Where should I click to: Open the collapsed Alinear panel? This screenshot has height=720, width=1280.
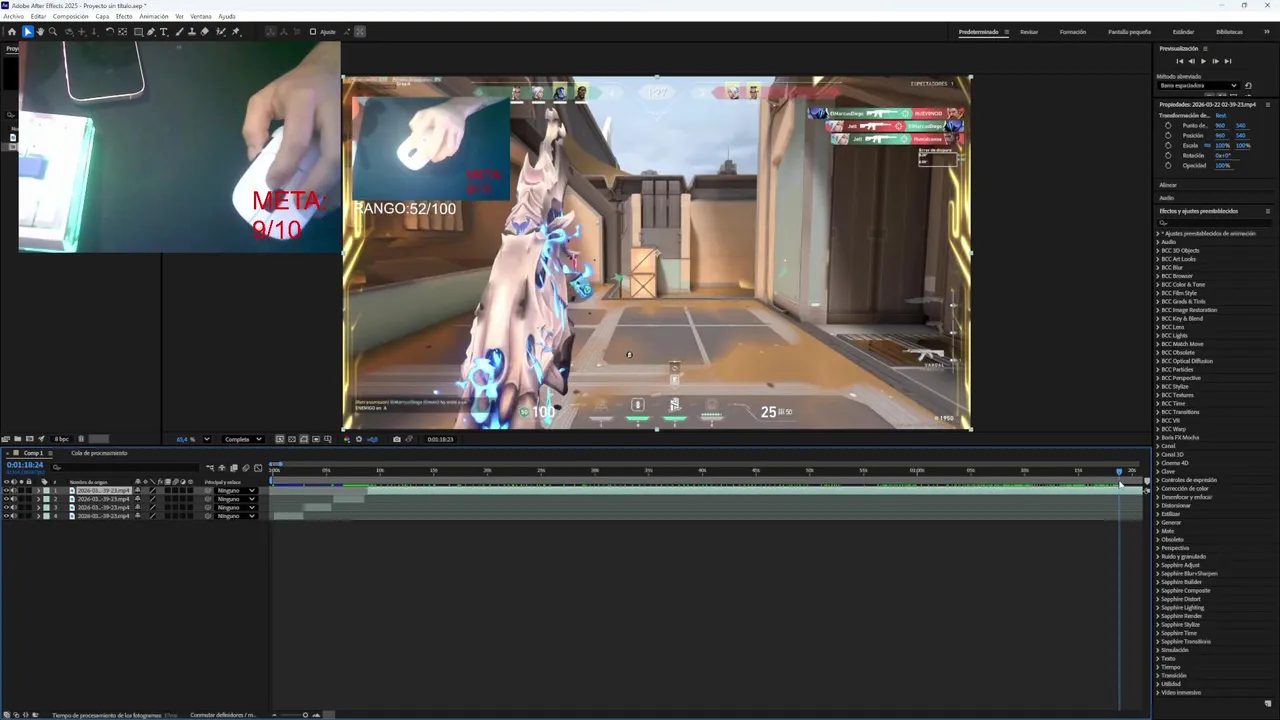click(x=1168, y=185)
